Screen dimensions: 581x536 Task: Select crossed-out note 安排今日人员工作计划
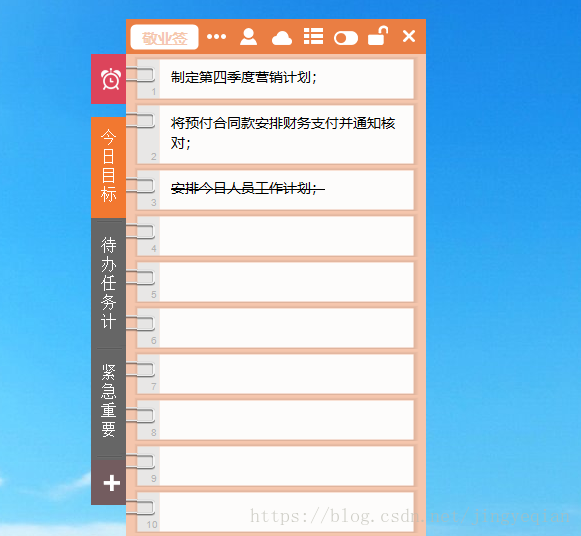(275, 190)
